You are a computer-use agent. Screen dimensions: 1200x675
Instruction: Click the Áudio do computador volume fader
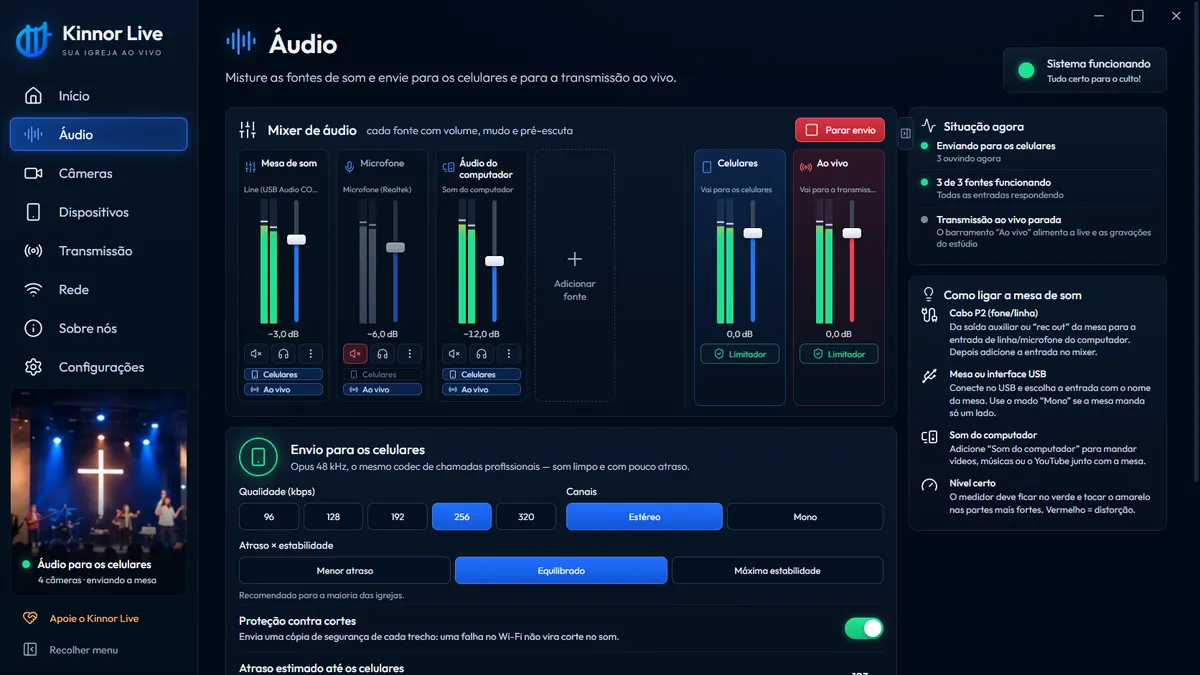[x=494, y=260]
